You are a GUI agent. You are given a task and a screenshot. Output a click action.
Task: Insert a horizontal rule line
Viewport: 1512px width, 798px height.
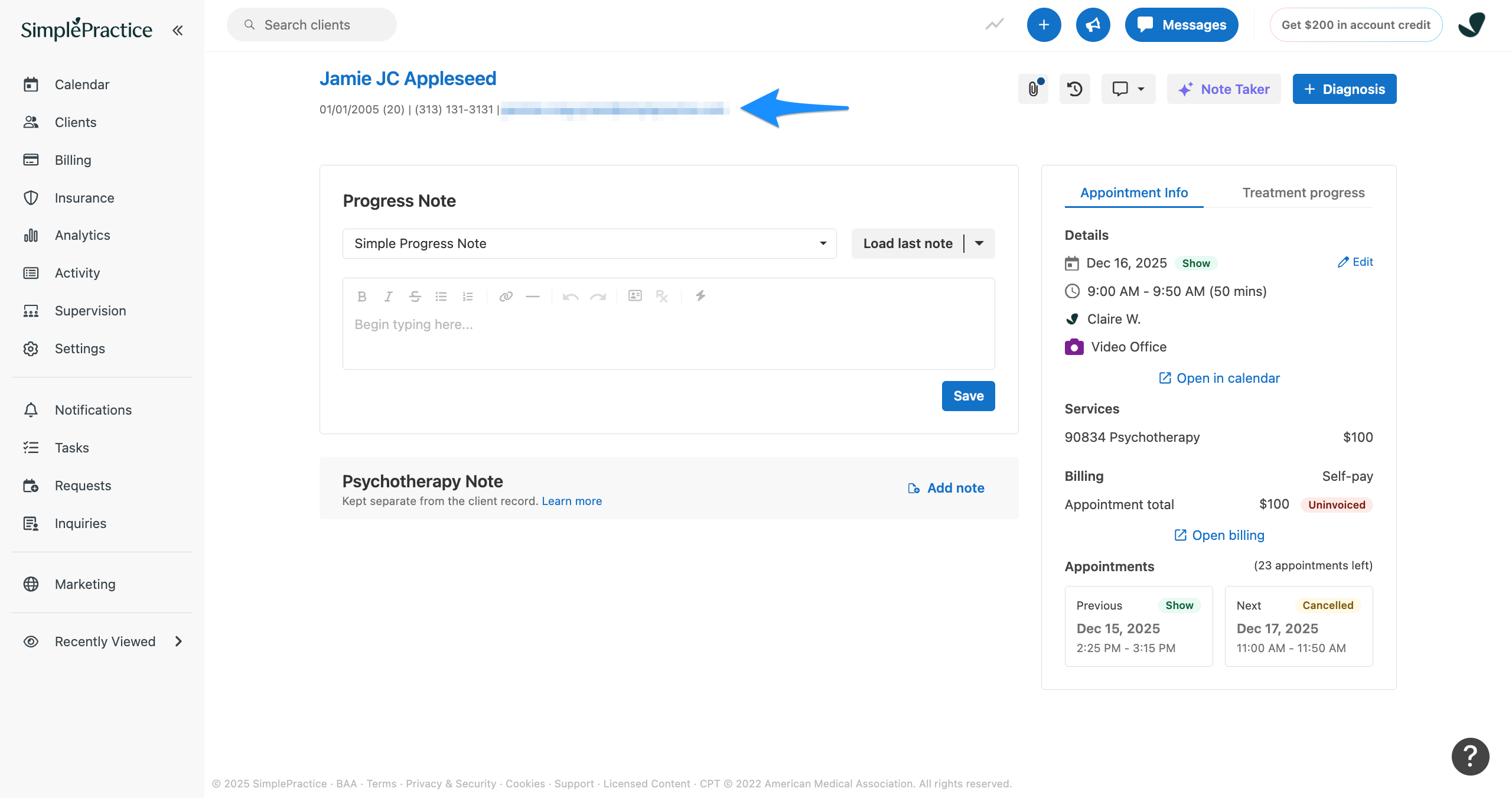coord(533,297)
